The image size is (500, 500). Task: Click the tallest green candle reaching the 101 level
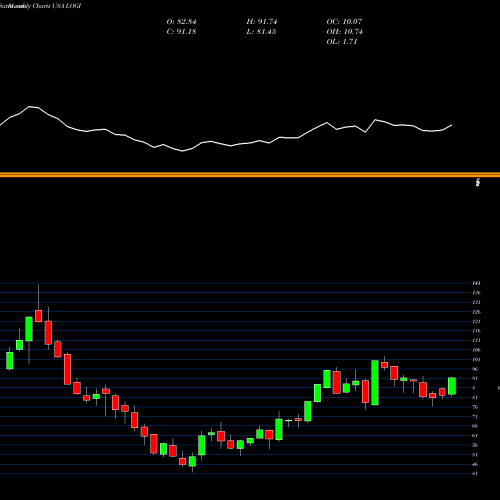click(375, 383)
